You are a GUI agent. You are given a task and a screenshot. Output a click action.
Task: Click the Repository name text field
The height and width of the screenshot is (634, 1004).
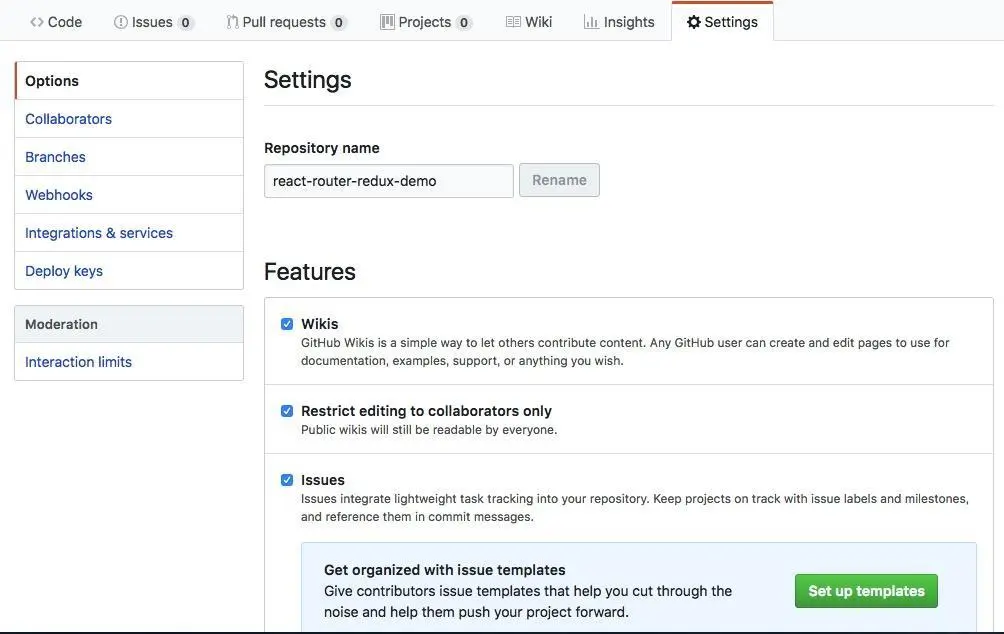pos(388,181)
